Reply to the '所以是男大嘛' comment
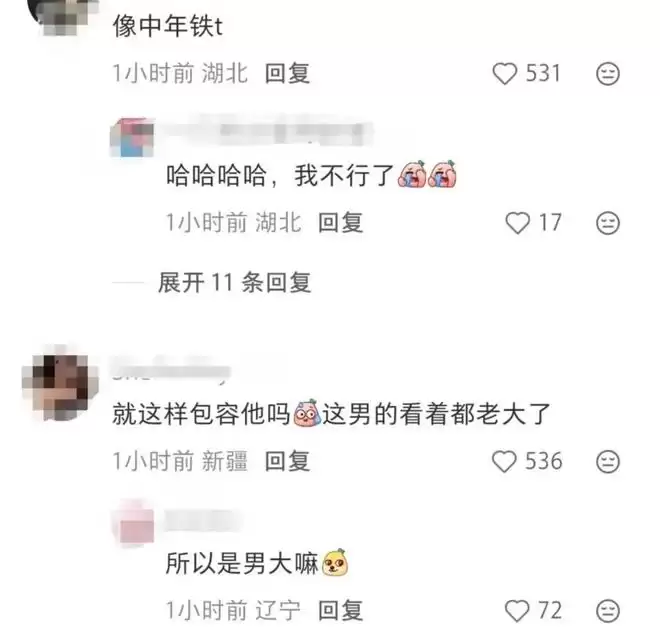Viewport: 660px width, 641px height. [341, 611]
